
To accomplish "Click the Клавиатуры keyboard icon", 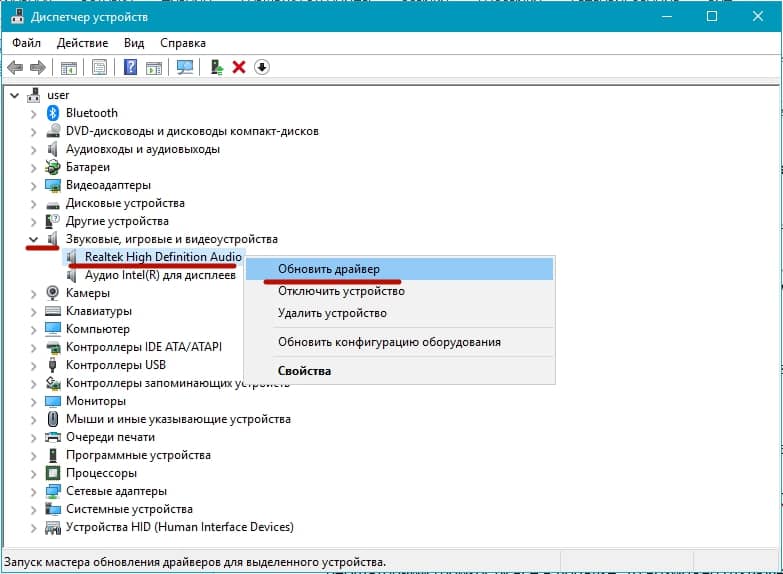I will coord(53,311).
